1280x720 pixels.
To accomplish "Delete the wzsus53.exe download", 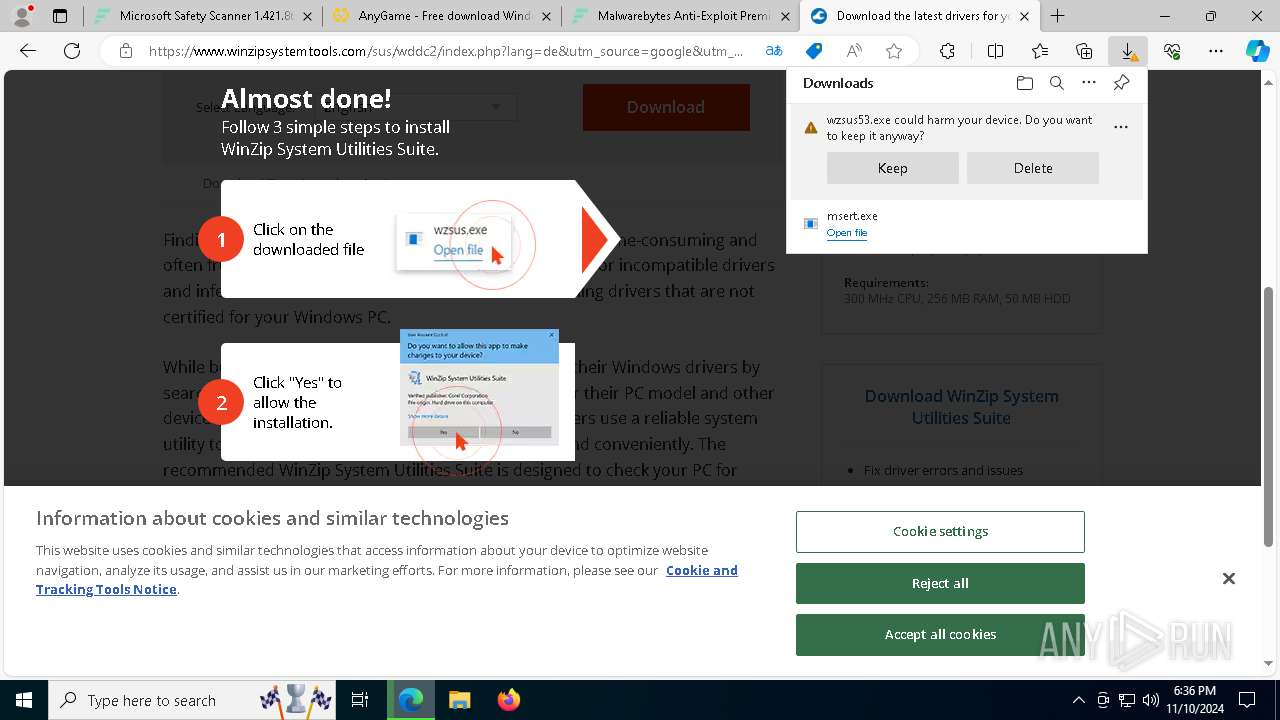I will (x=1033, y=168).
